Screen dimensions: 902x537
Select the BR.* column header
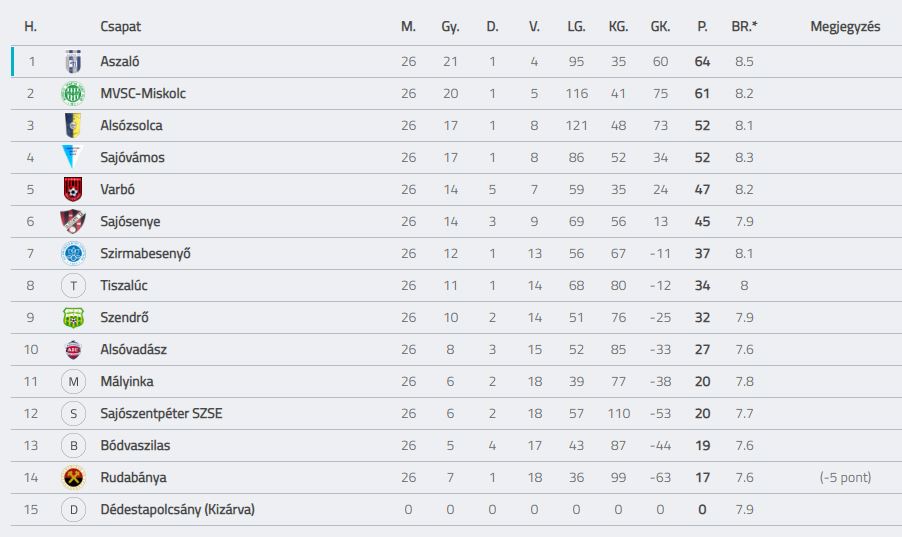(x=744, y=26)
